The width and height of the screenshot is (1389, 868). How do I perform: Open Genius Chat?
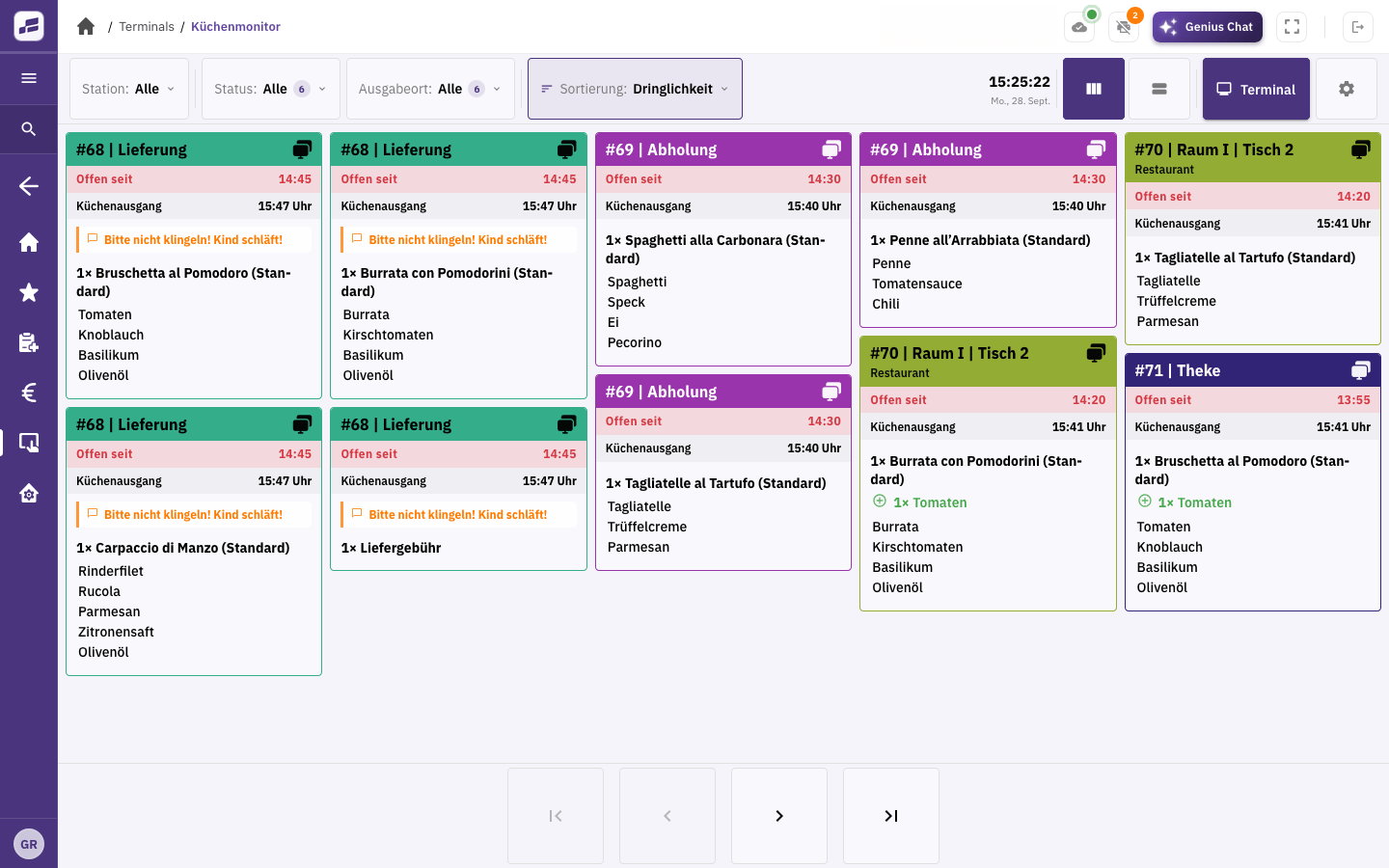1208,27
